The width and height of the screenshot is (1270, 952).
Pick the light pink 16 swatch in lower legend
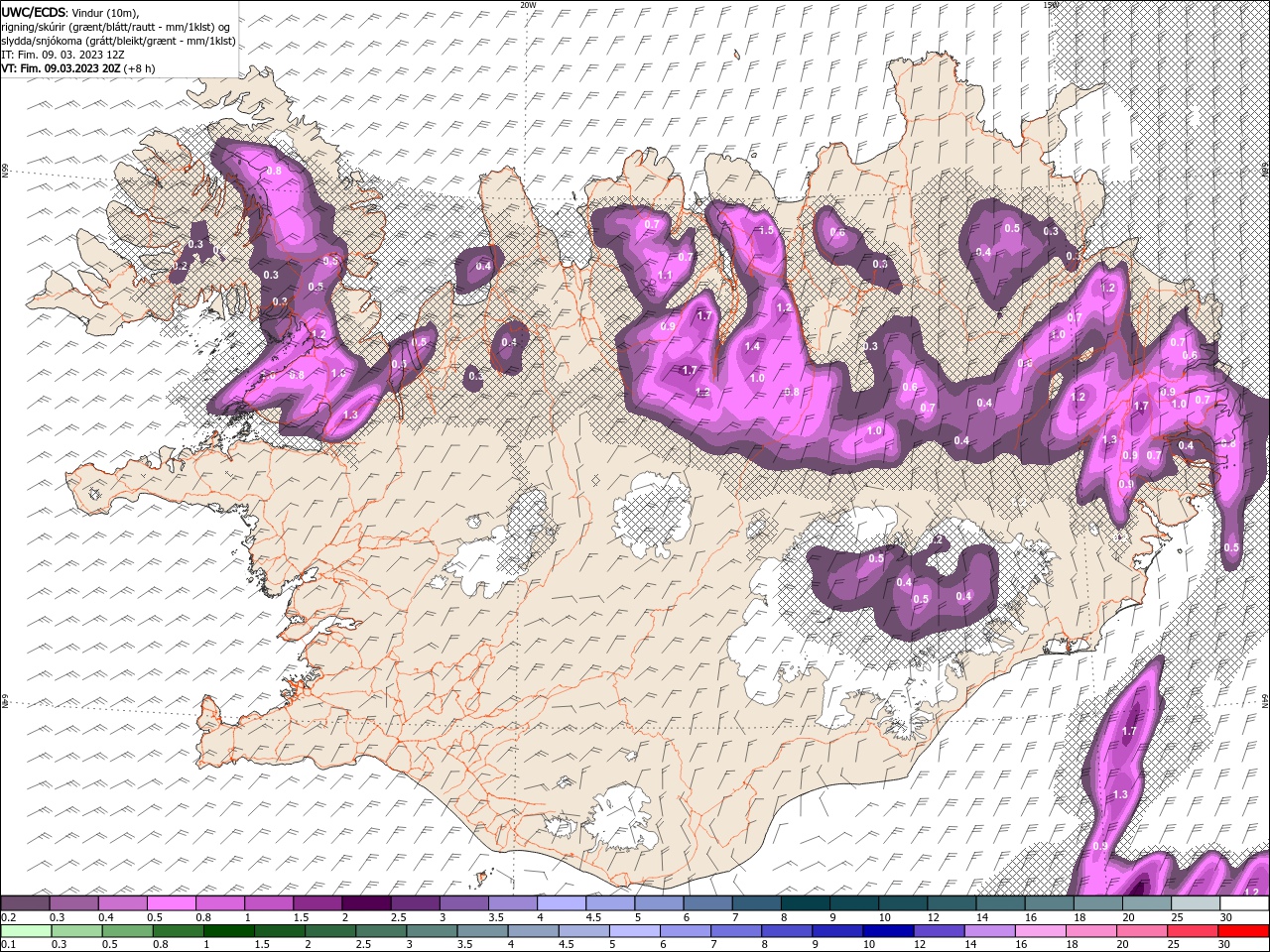1040,931
